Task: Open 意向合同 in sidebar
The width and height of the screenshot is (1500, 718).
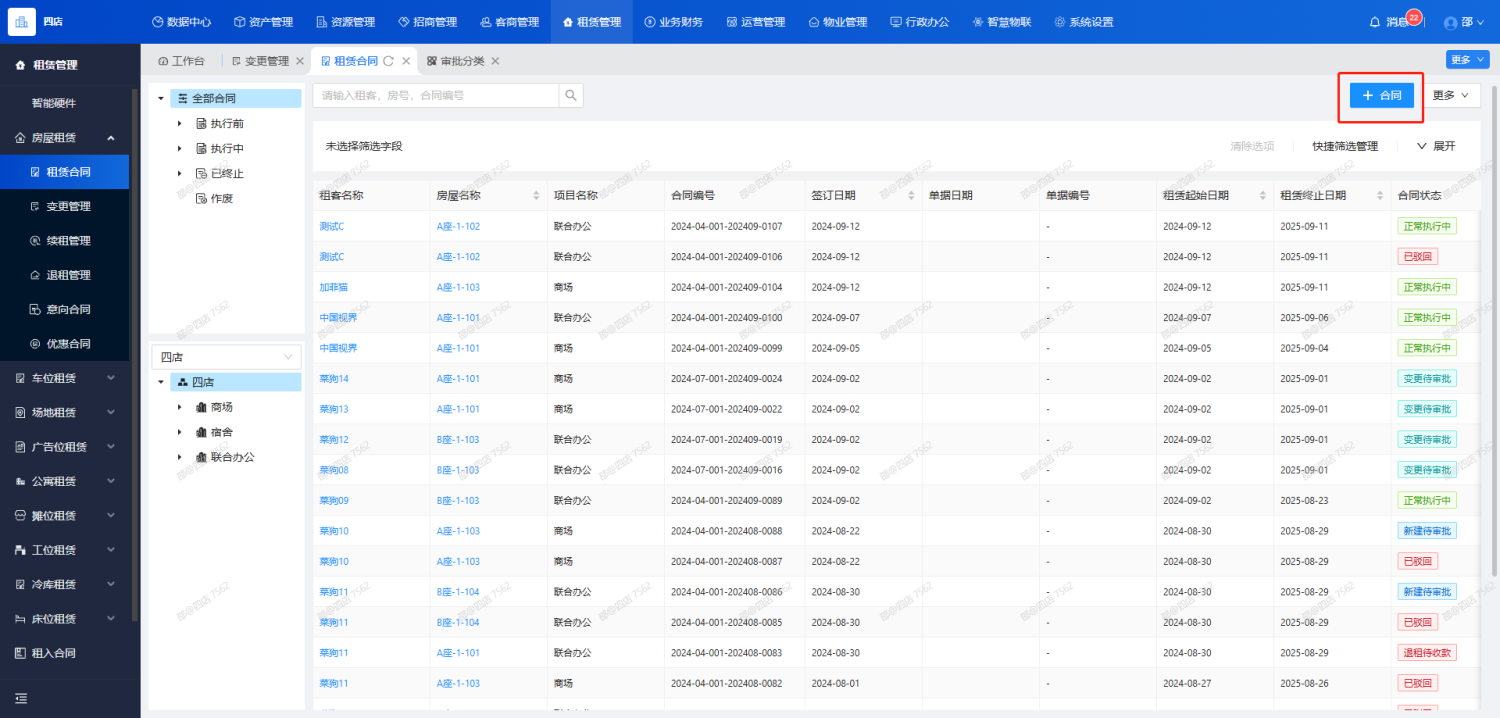Action: [x=69, y=309]
